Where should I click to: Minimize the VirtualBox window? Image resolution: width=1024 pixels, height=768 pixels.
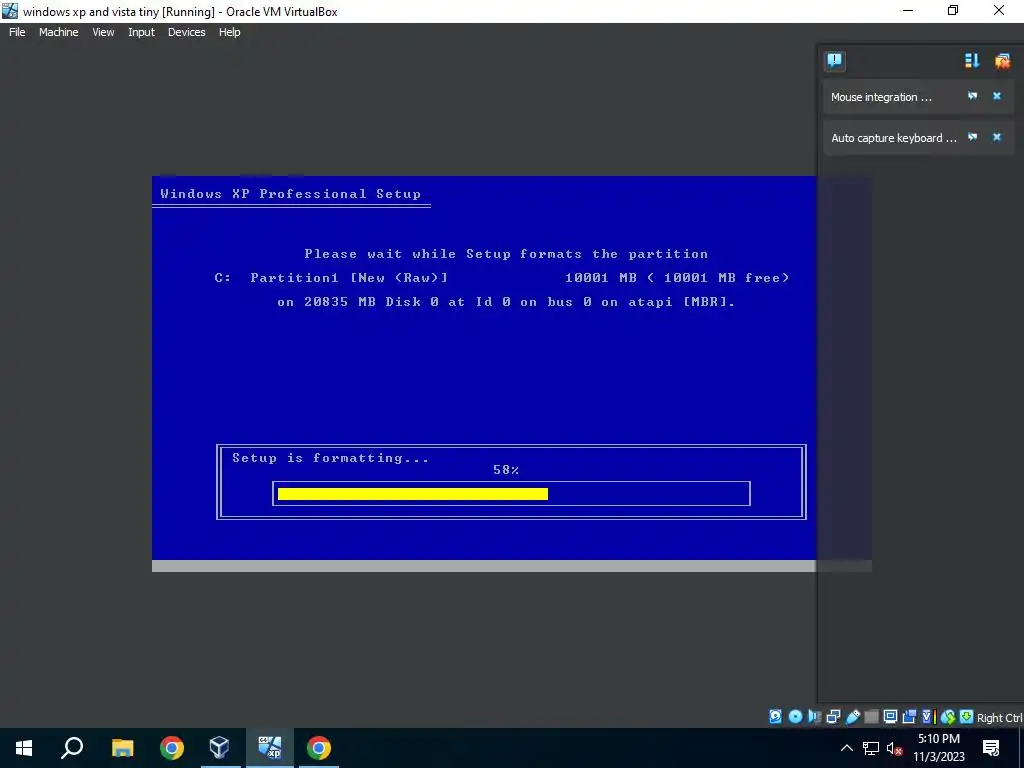pyautogui.click(x=908, y=10)
